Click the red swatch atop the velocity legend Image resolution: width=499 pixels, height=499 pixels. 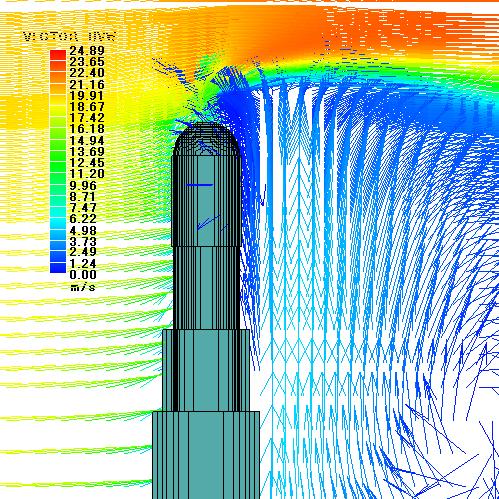click(x=58, y=55)
